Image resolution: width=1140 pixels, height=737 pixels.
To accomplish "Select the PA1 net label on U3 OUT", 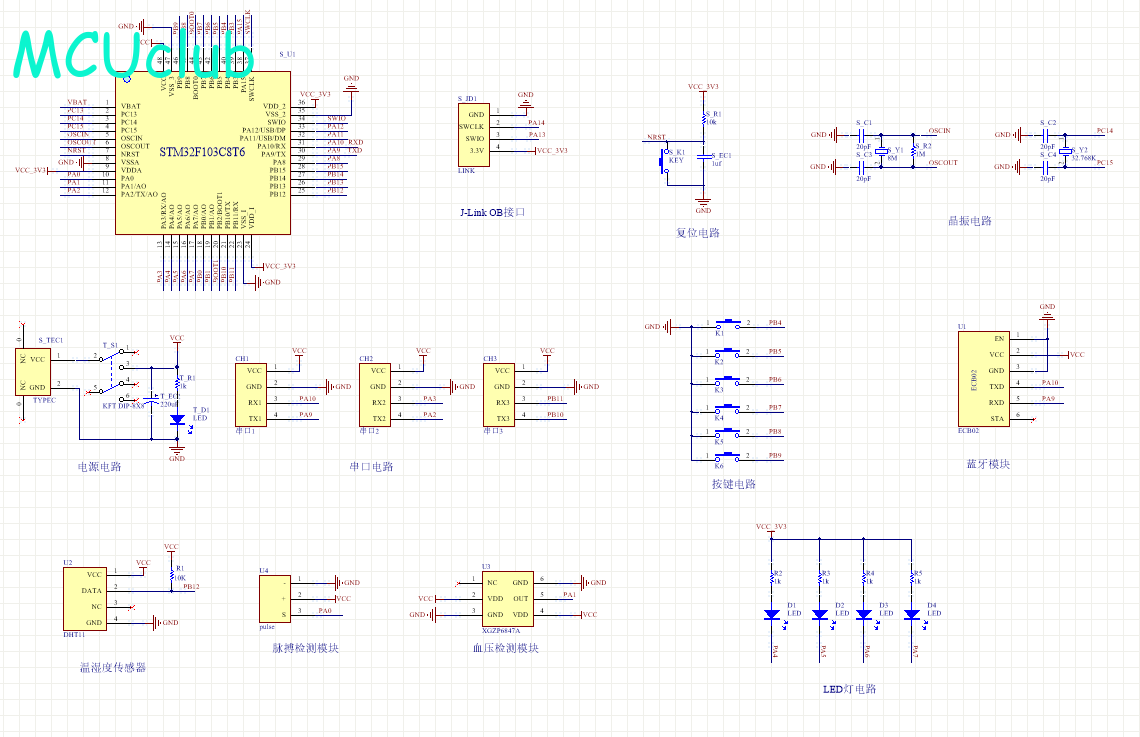I will [x=569, y=595].
